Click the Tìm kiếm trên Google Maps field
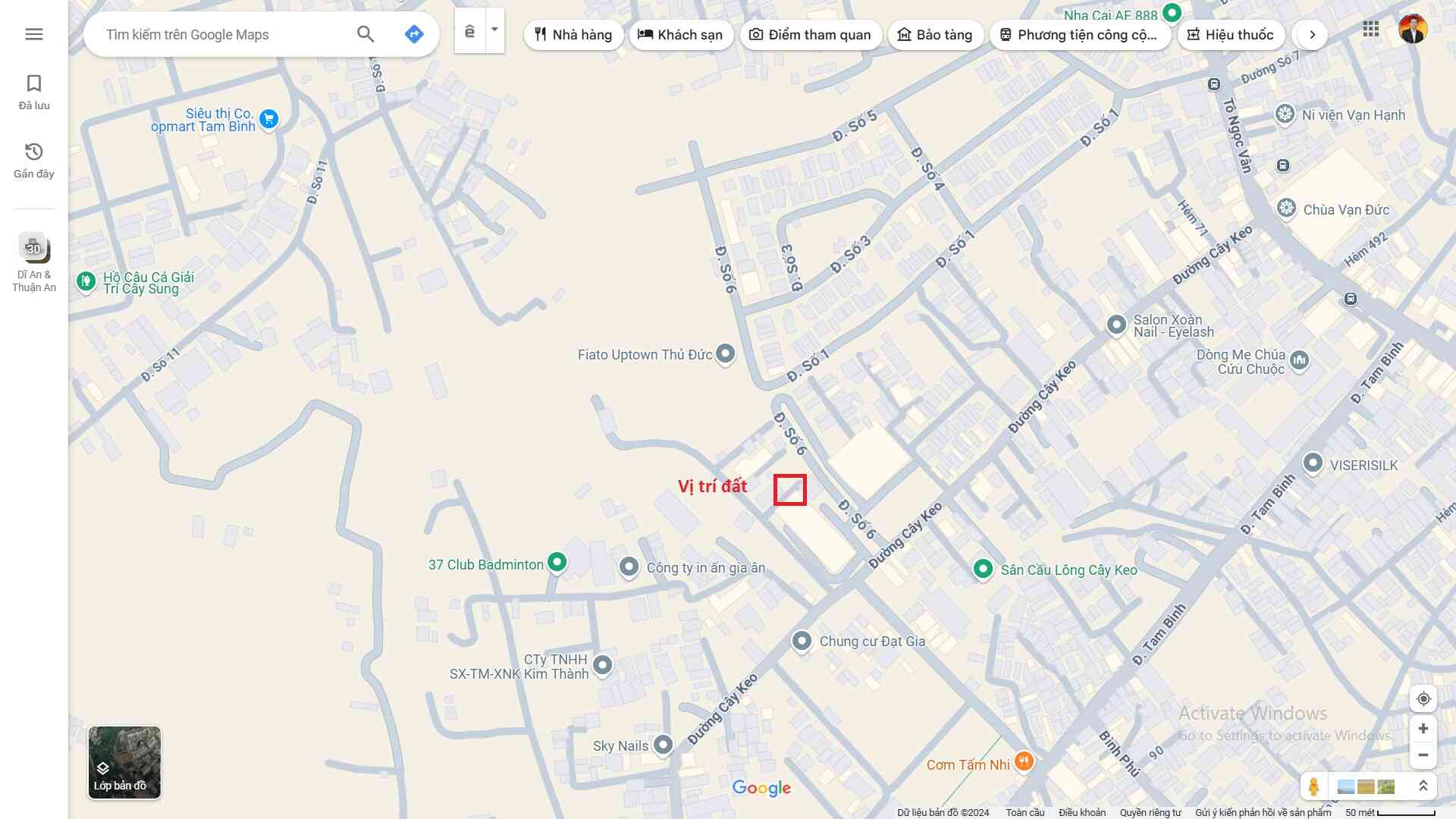1456x819 pixels. click(x=224, y=35)
